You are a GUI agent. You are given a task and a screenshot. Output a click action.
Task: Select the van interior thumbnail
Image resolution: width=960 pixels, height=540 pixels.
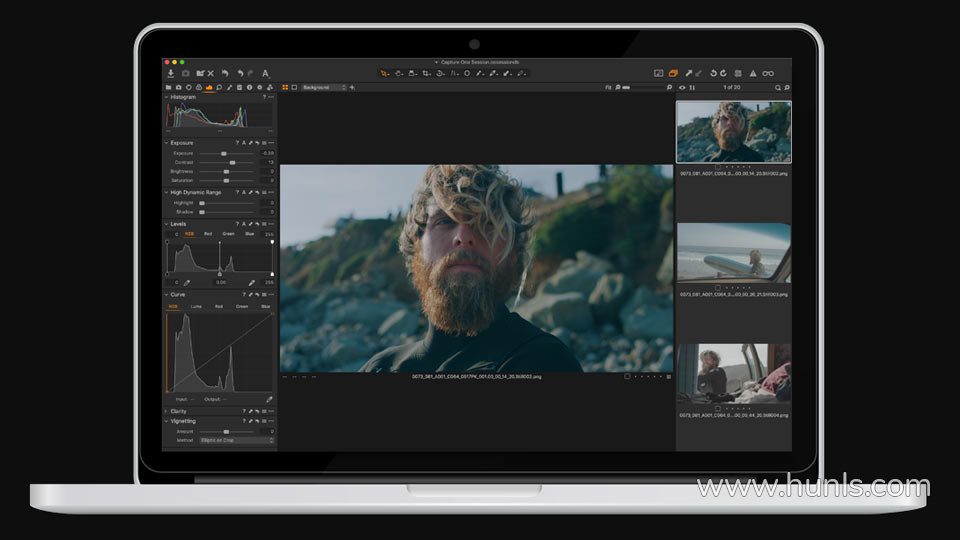pos(733,373)
